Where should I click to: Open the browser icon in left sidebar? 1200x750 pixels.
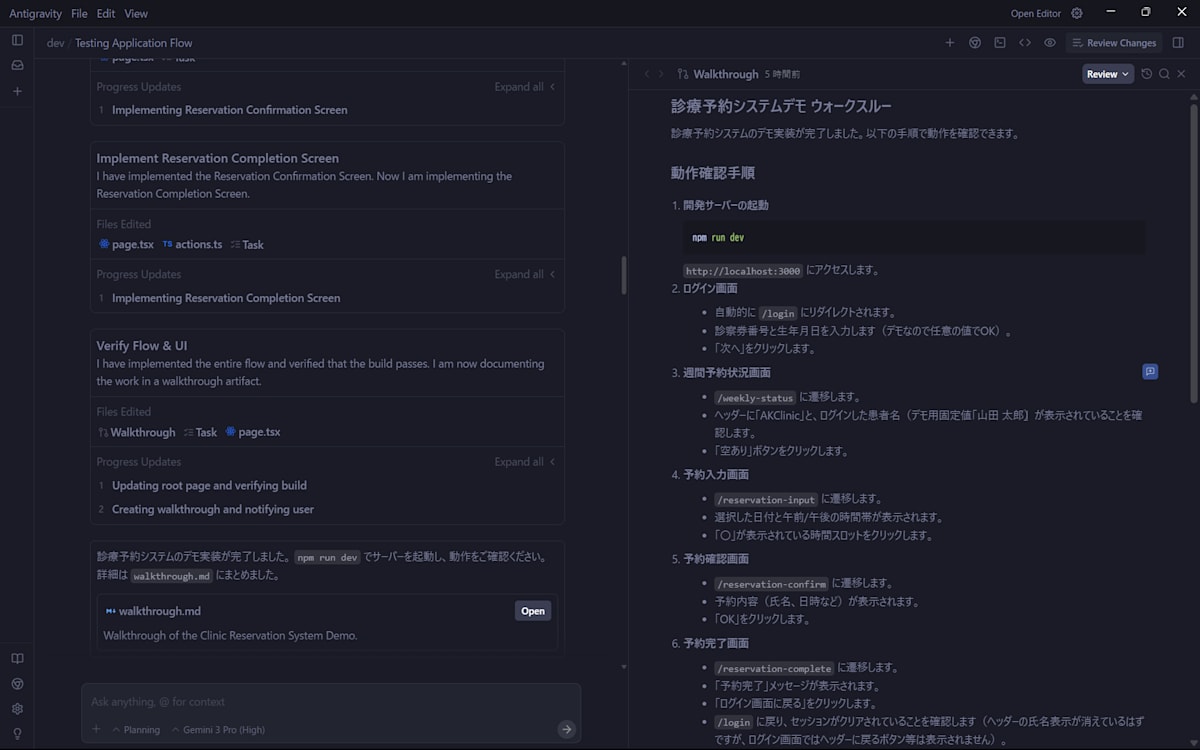click(x=17, y=684)
